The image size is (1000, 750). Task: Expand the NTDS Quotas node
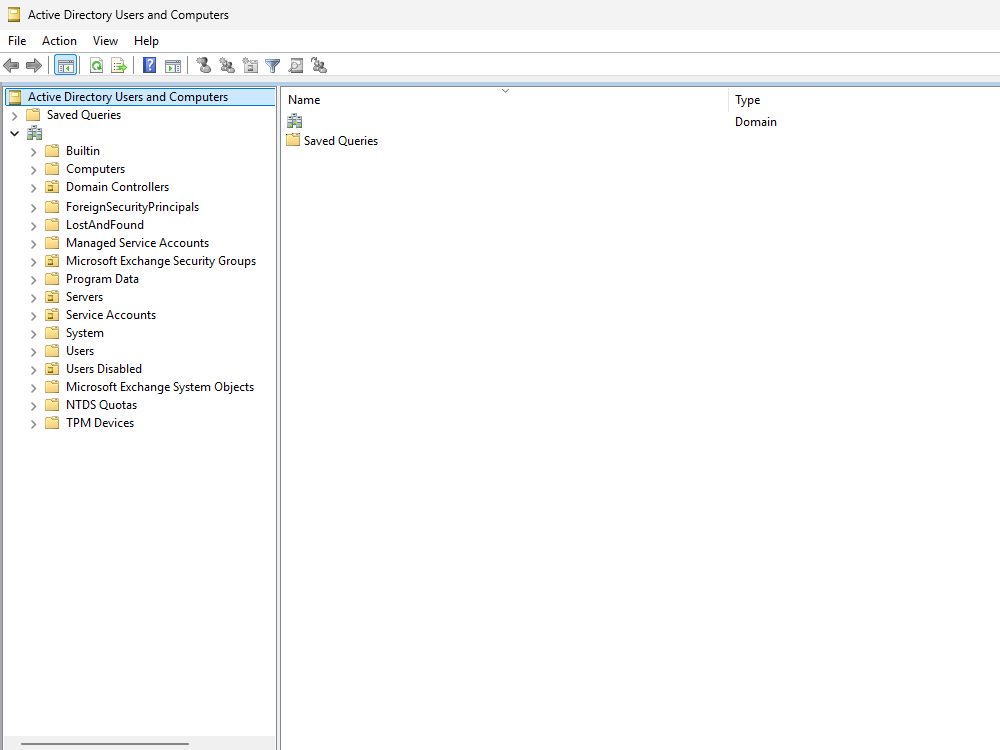34,406
